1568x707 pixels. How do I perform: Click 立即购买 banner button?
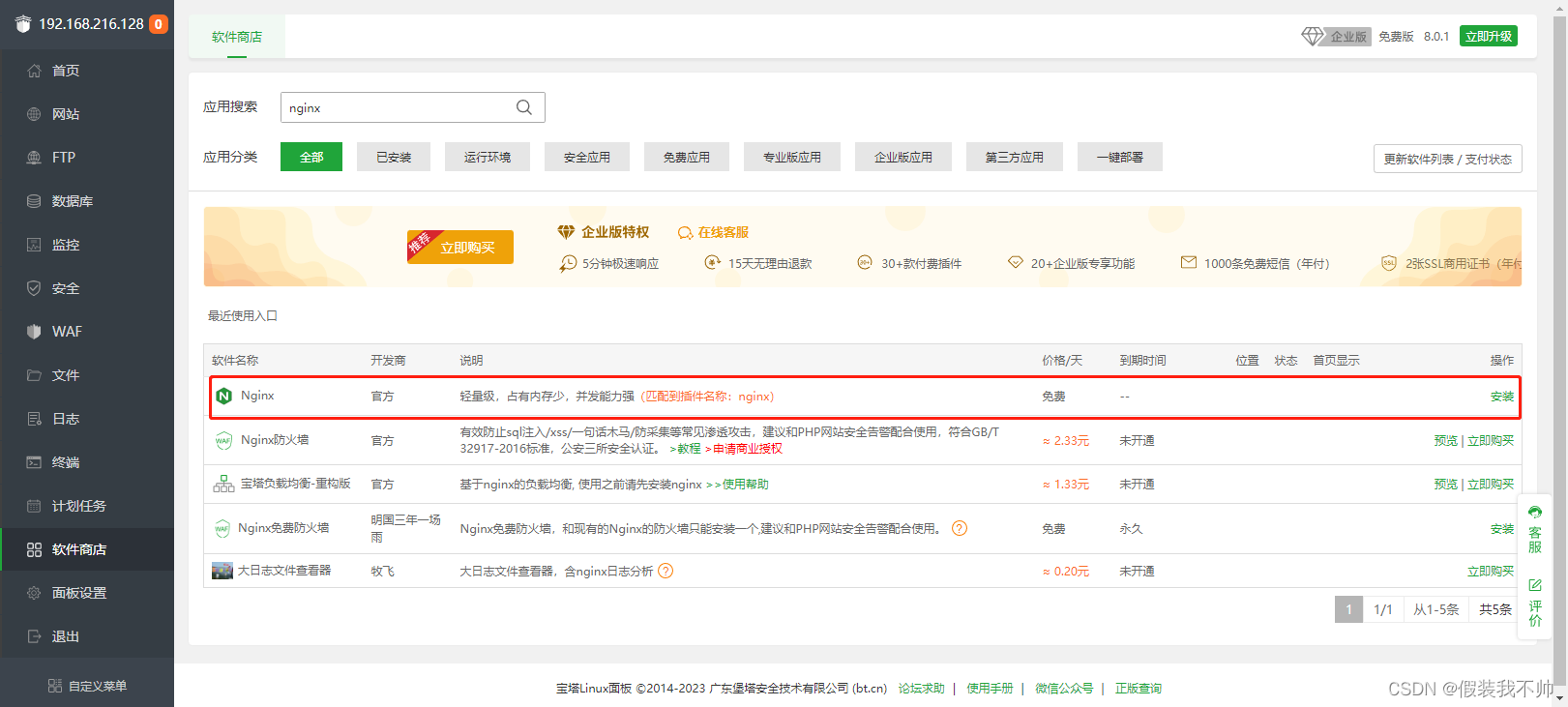(461, 248)
